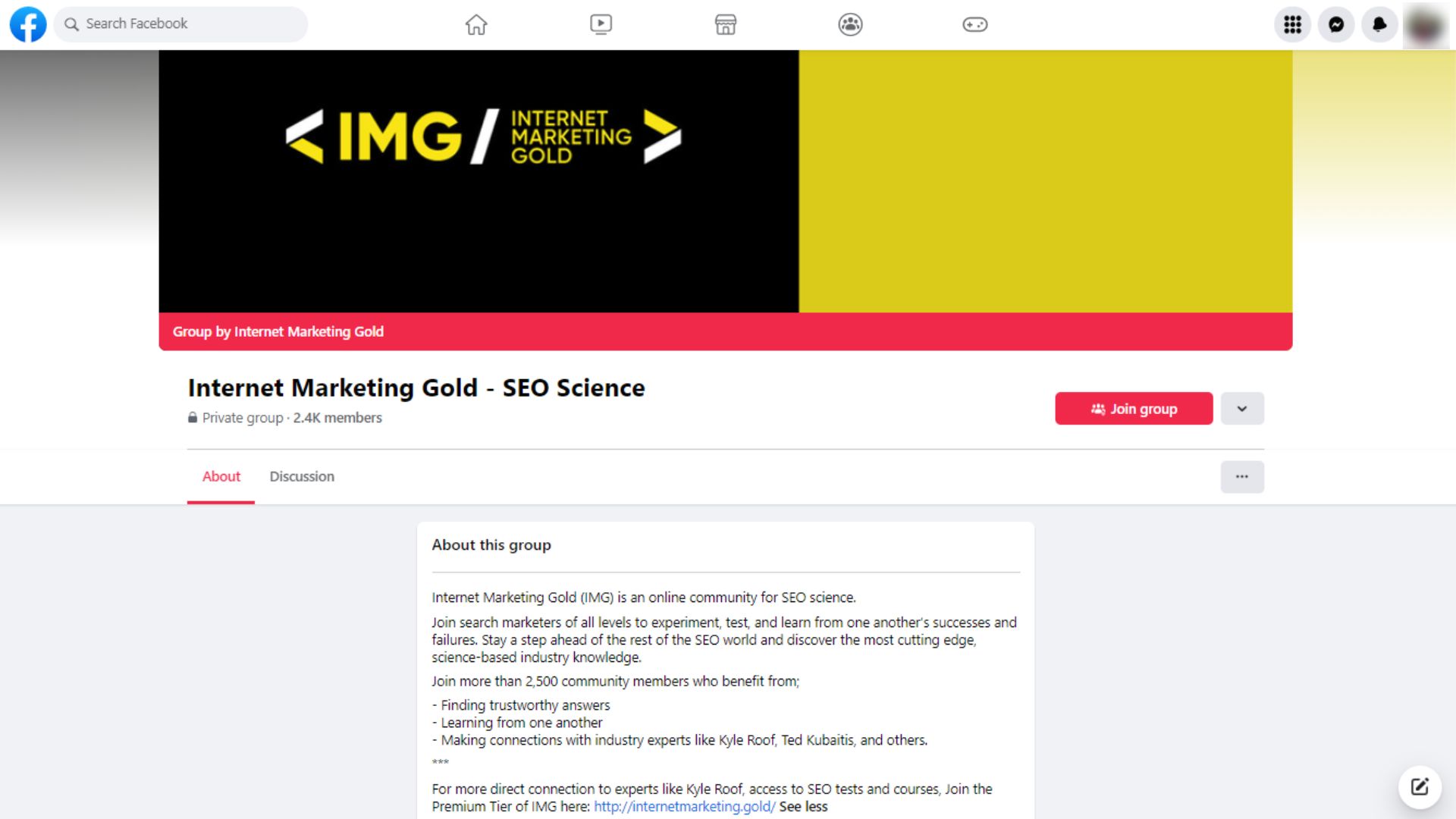Screen dimensions: 1456x819
Task: Select the Home icon in navigation
Action: tap(476, 24)
